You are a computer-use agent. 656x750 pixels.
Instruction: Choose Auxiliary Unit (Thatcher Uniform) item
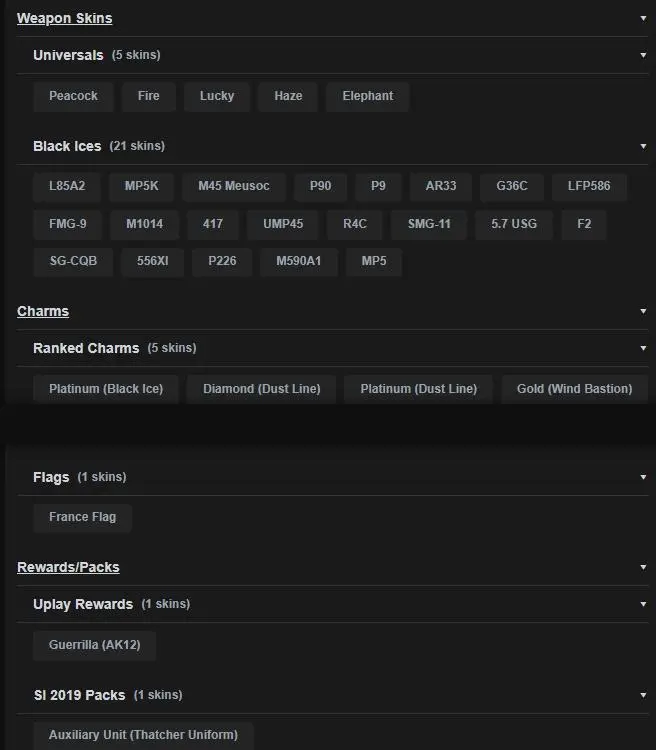coord(143,735)
